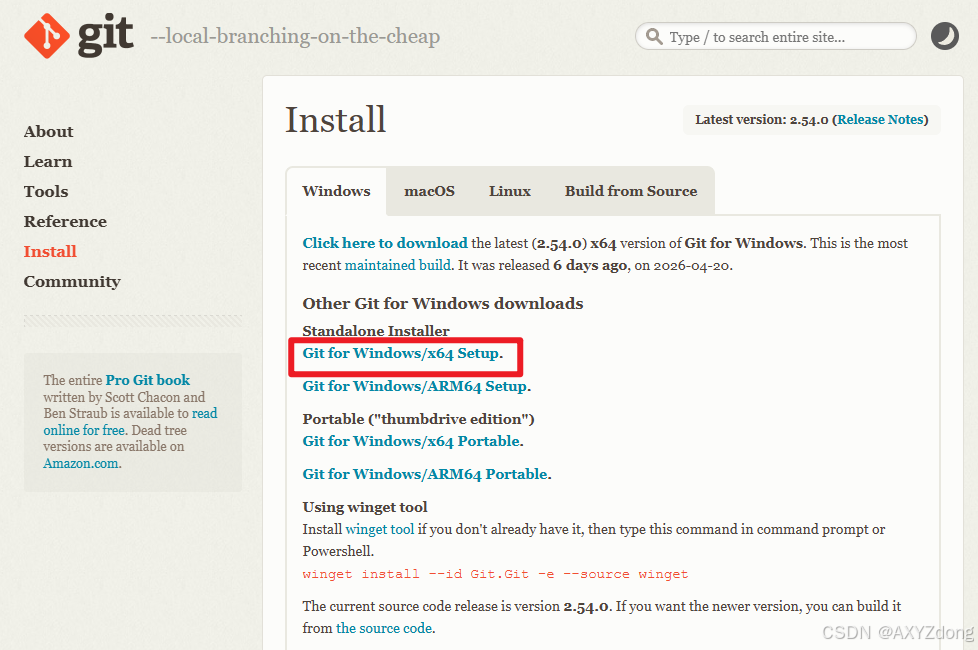Image resolution: width=978 pixels, height=650 pixels.
Task: Click the search magnifier icon
Action: click(654, 37)
